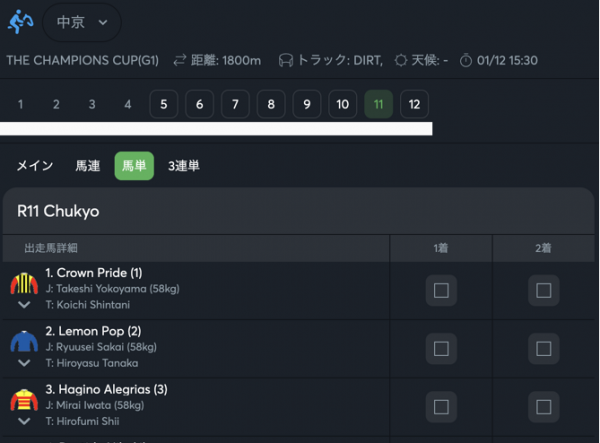Check Lemon Pop 2着 checkbox
Viewport: 600px width, 443px height.
pos(544,349)
